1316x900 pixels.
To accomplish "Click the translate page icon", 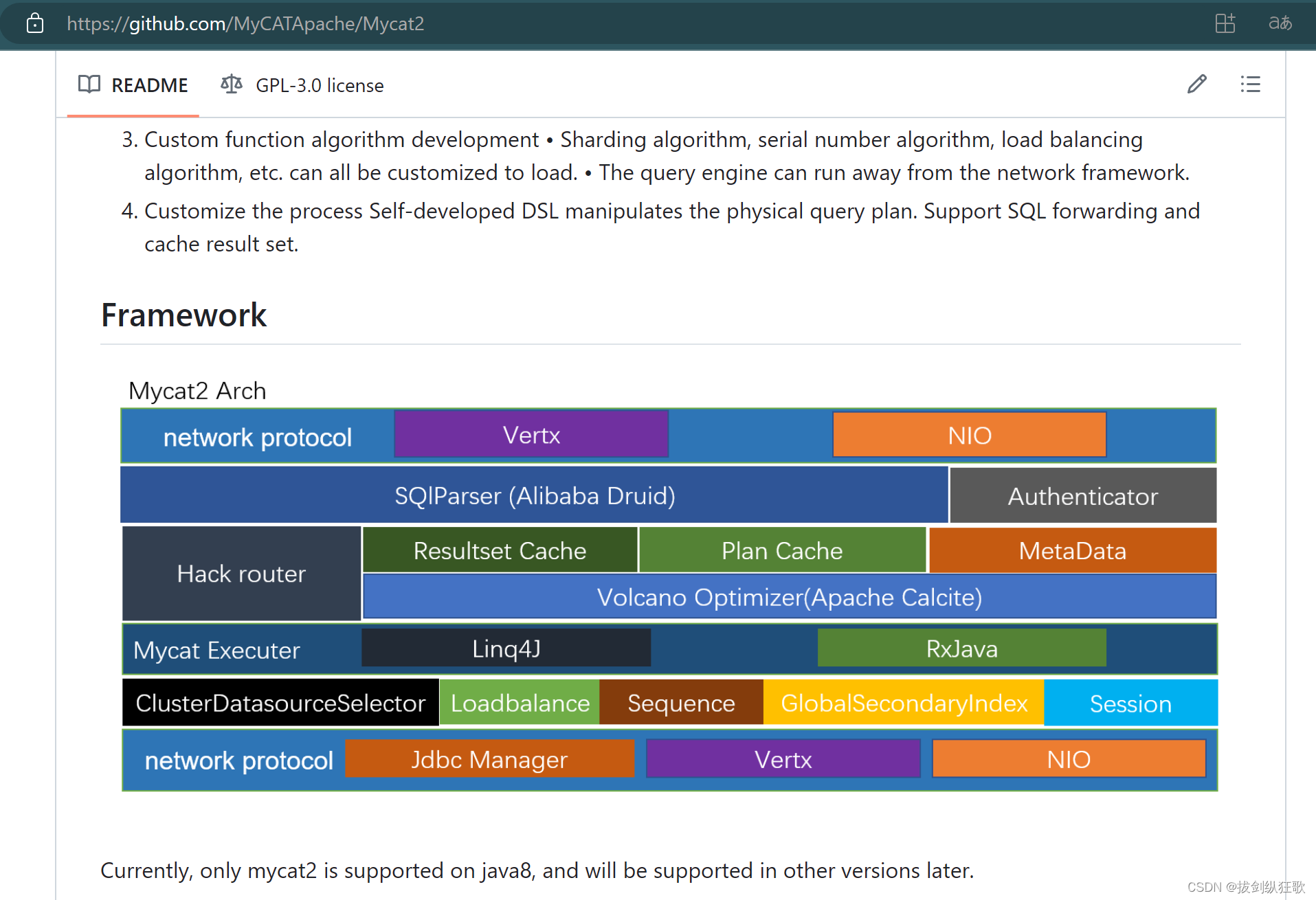I will [x=1280, y=23].
